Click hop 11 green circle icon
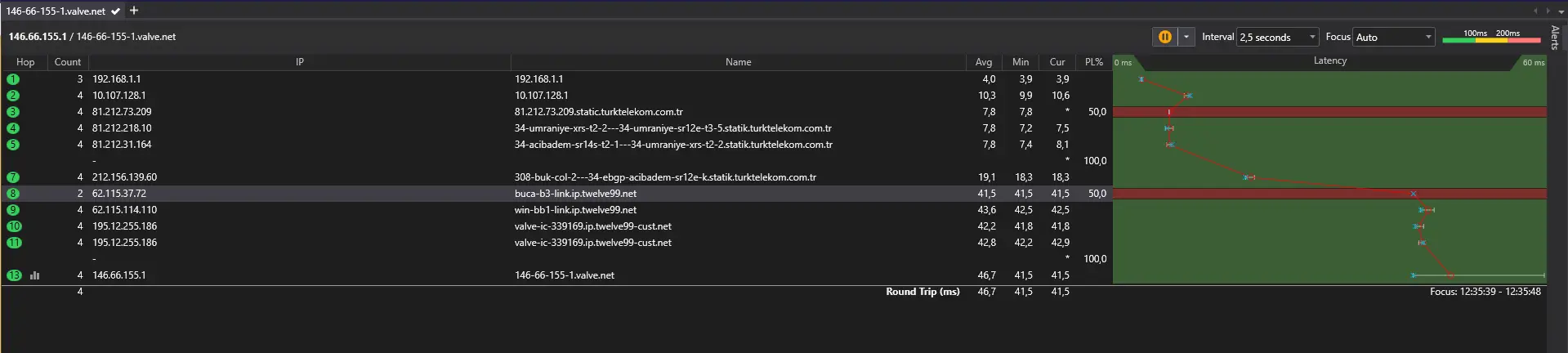 pyautogui.click(x=14, y=243)
